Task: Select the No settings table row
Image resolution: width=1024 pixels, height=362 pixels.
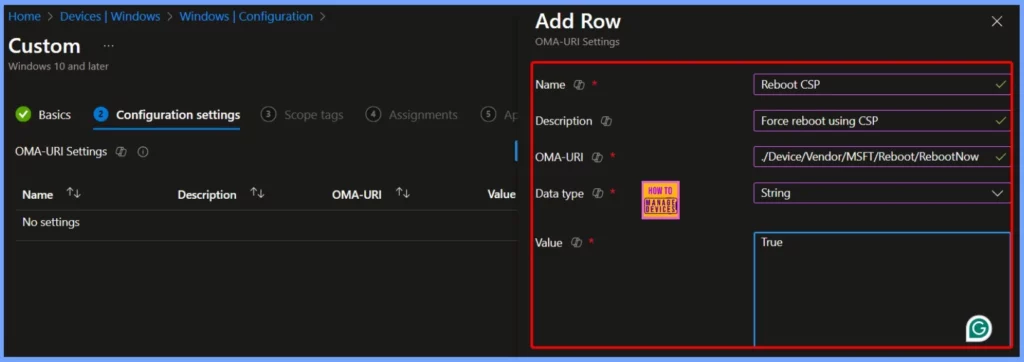Action: tap(266, 223)
